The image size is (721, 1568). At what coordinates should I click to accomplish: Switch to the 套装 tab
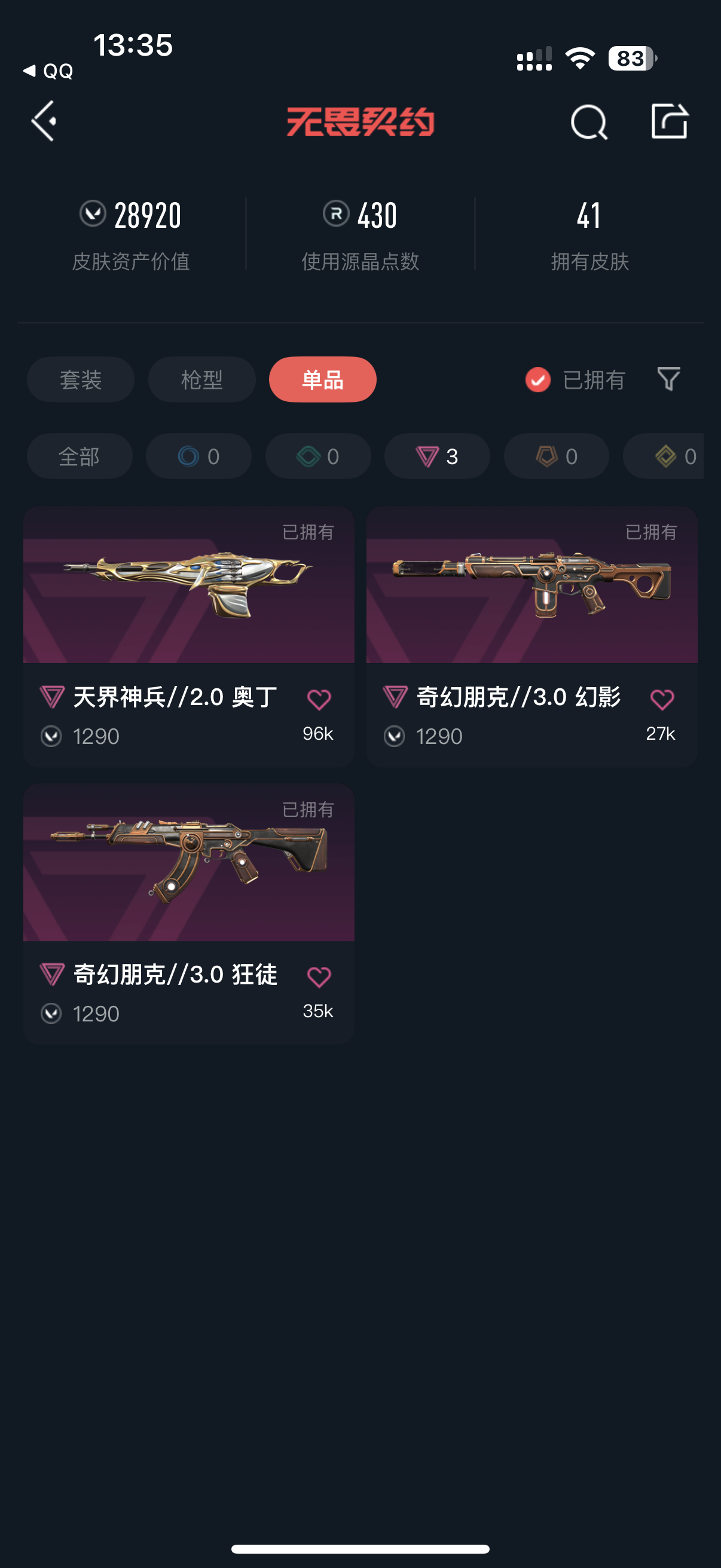coord(80,379)
